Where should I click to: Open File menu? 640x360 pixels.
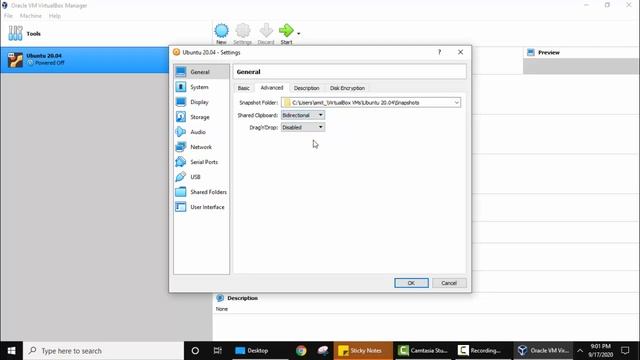tap(8, 16)
